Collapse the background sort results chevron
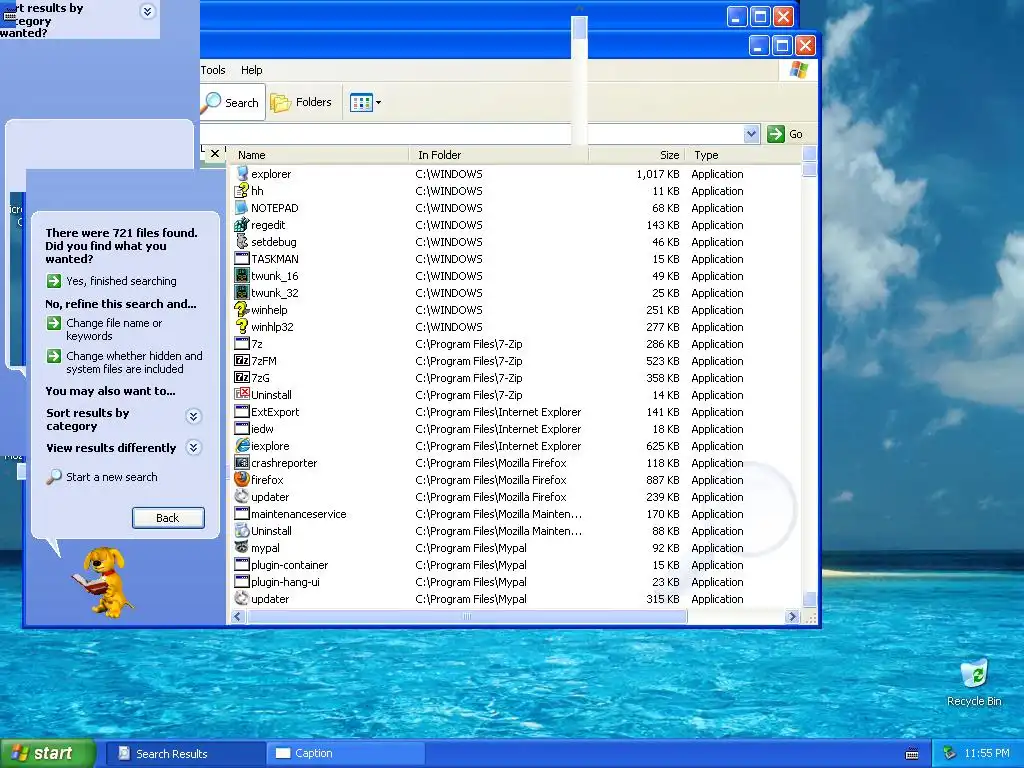The image size is (1024, 768). pos(148,11)
